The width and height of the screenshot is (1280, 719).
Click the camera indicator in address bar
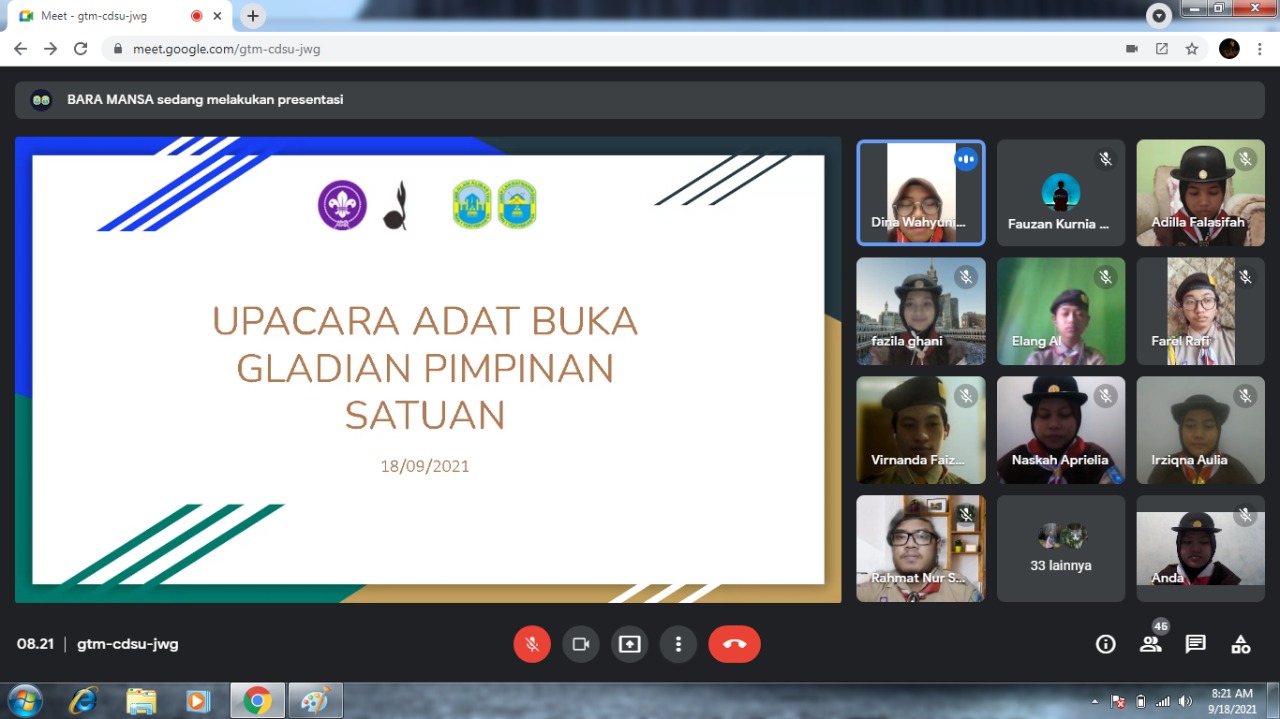click(x=1132, y=48)
